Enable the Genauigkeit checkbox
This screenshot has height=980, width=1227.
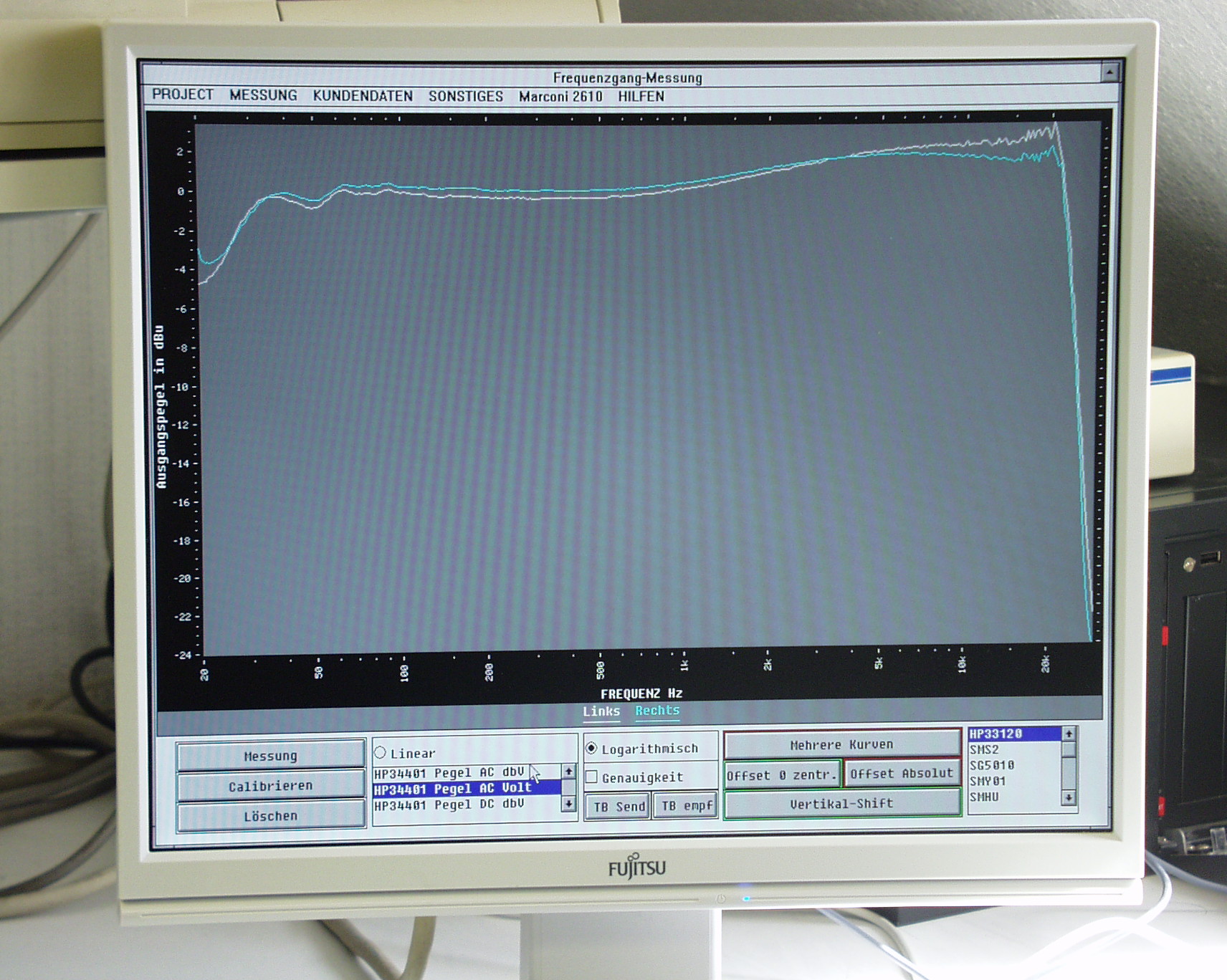coord(591,777)
